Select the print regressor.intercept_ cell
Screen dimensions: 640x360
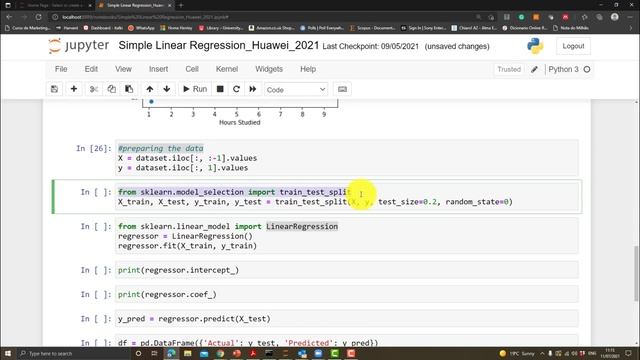[347, 270]
